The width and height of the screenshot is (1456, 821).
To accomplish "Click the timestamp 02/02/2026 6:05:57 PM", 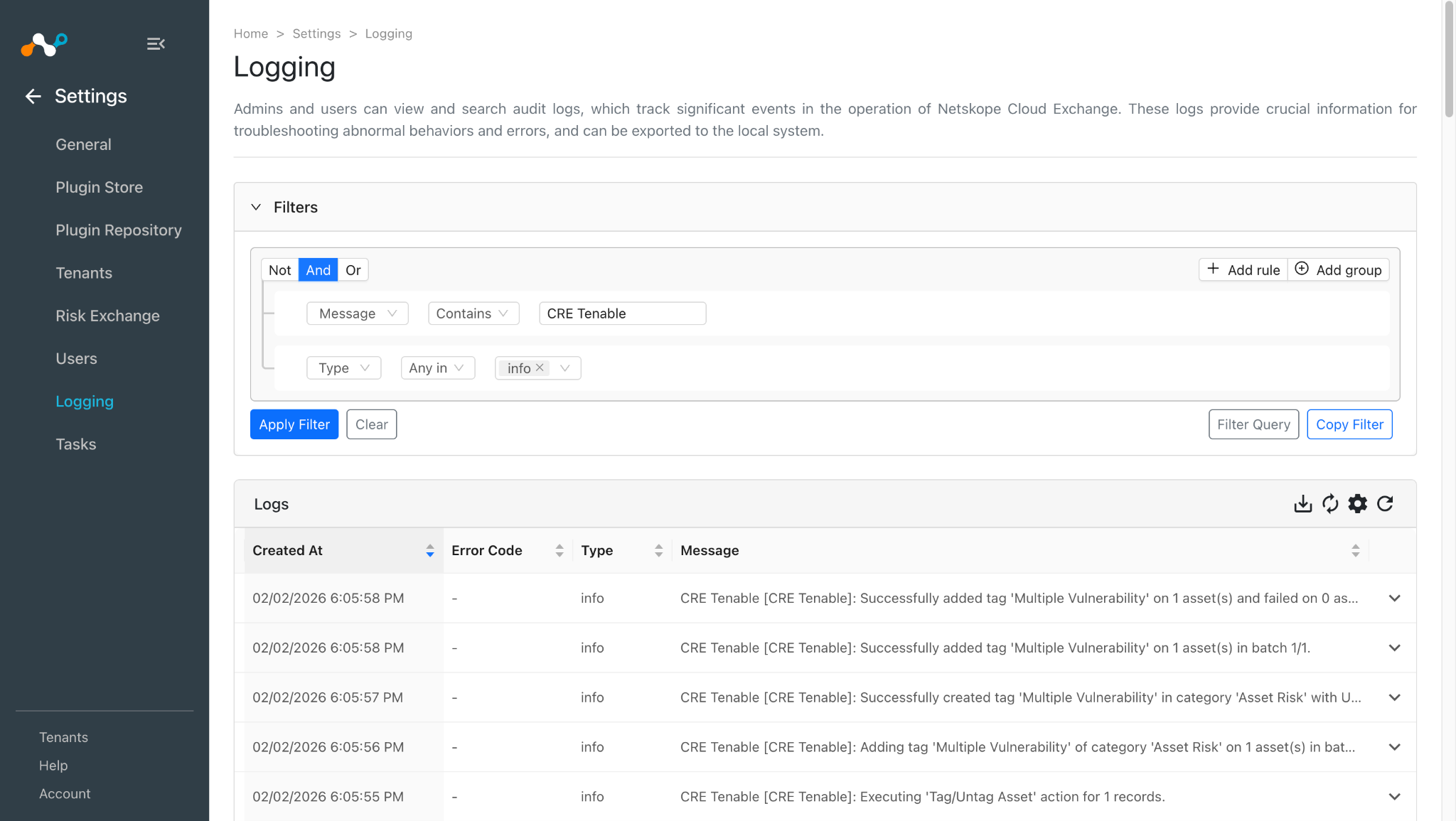I will click(x=328, y=698).
